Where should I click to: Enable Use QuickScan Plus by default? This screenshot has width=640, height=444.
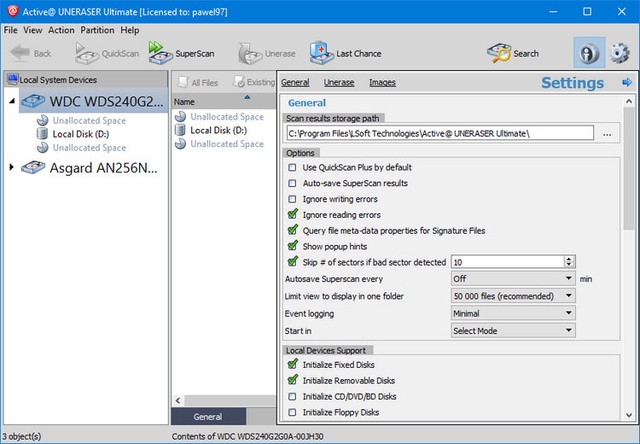(x=292, y=168)
